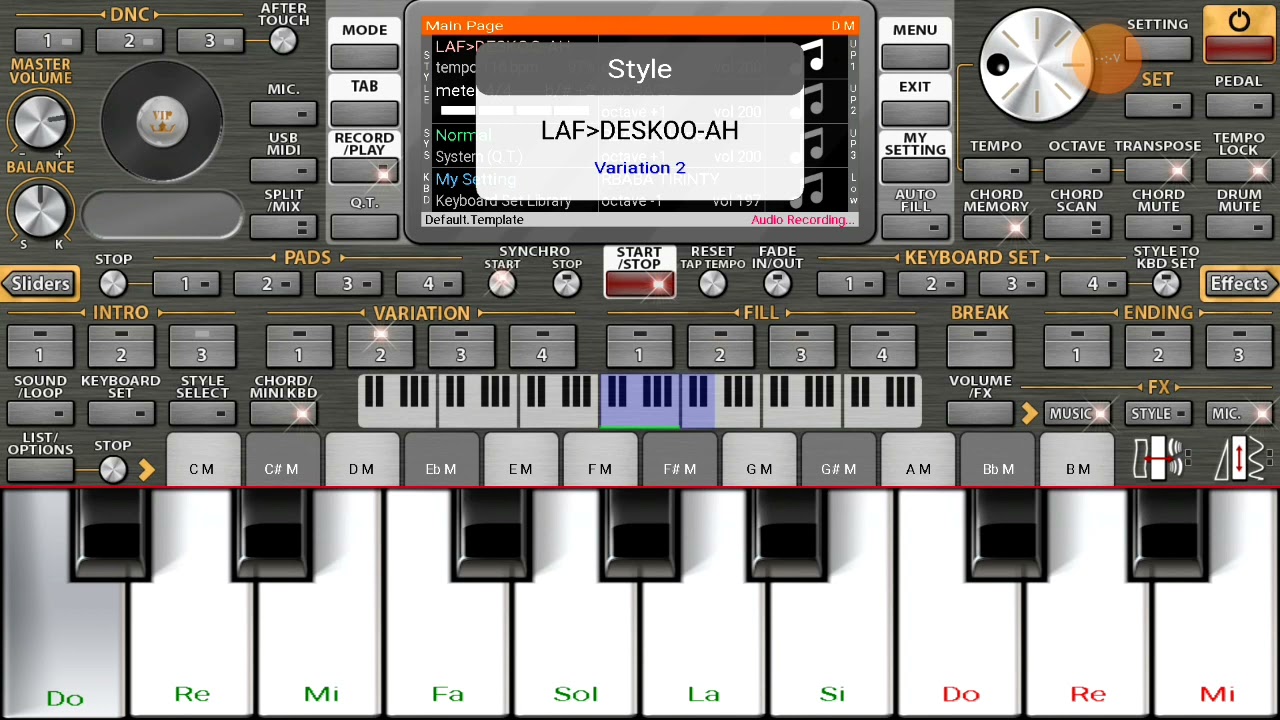This screenshot has width=1280, height=720.
Task: Select the MUSIC FX tab
Action: [x=1077, y=413]
